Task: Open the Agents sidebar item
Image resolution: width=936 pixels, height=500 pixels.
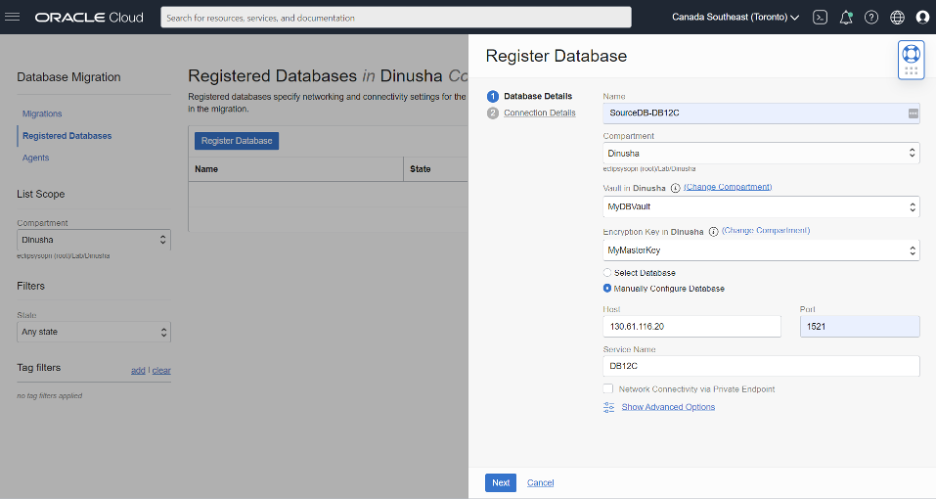Action: (x=36, y=158)
